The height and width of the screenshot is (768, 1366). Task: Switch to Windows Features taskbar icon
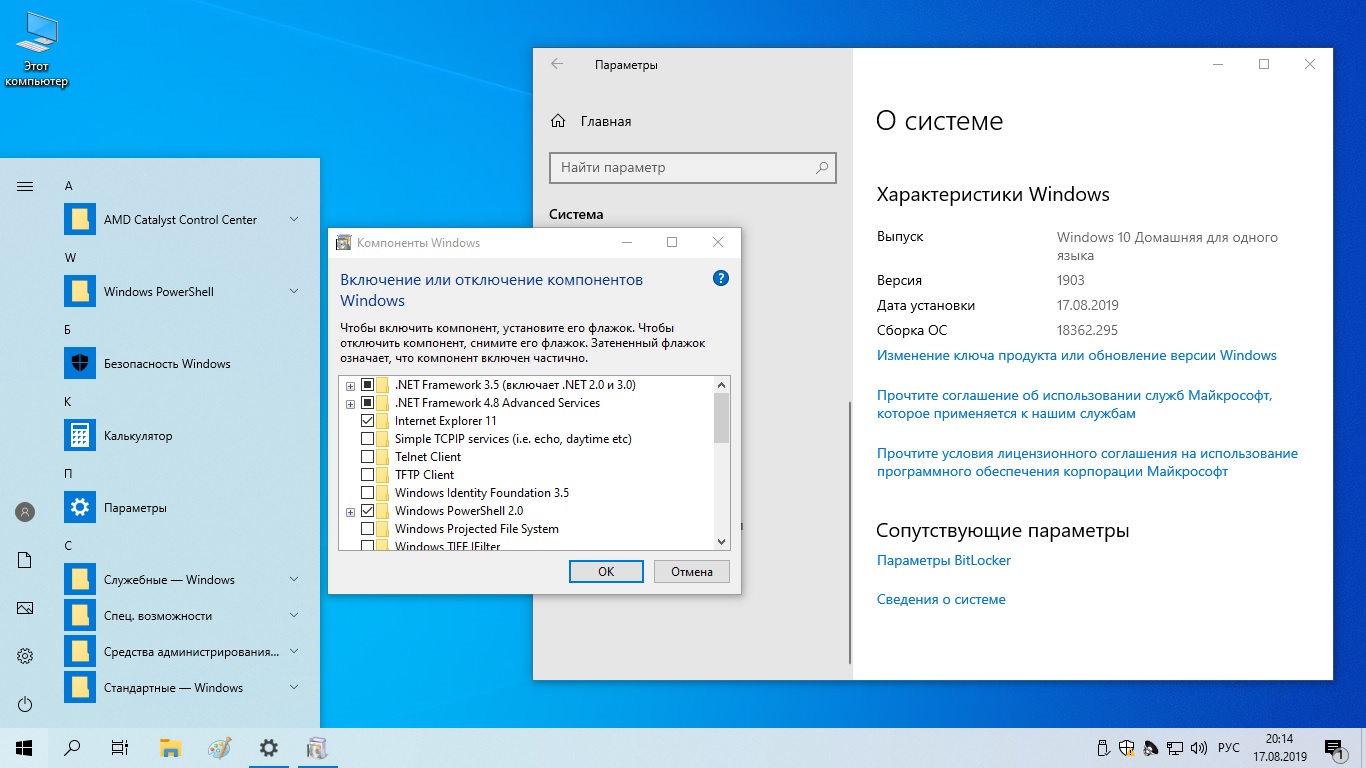317,747
